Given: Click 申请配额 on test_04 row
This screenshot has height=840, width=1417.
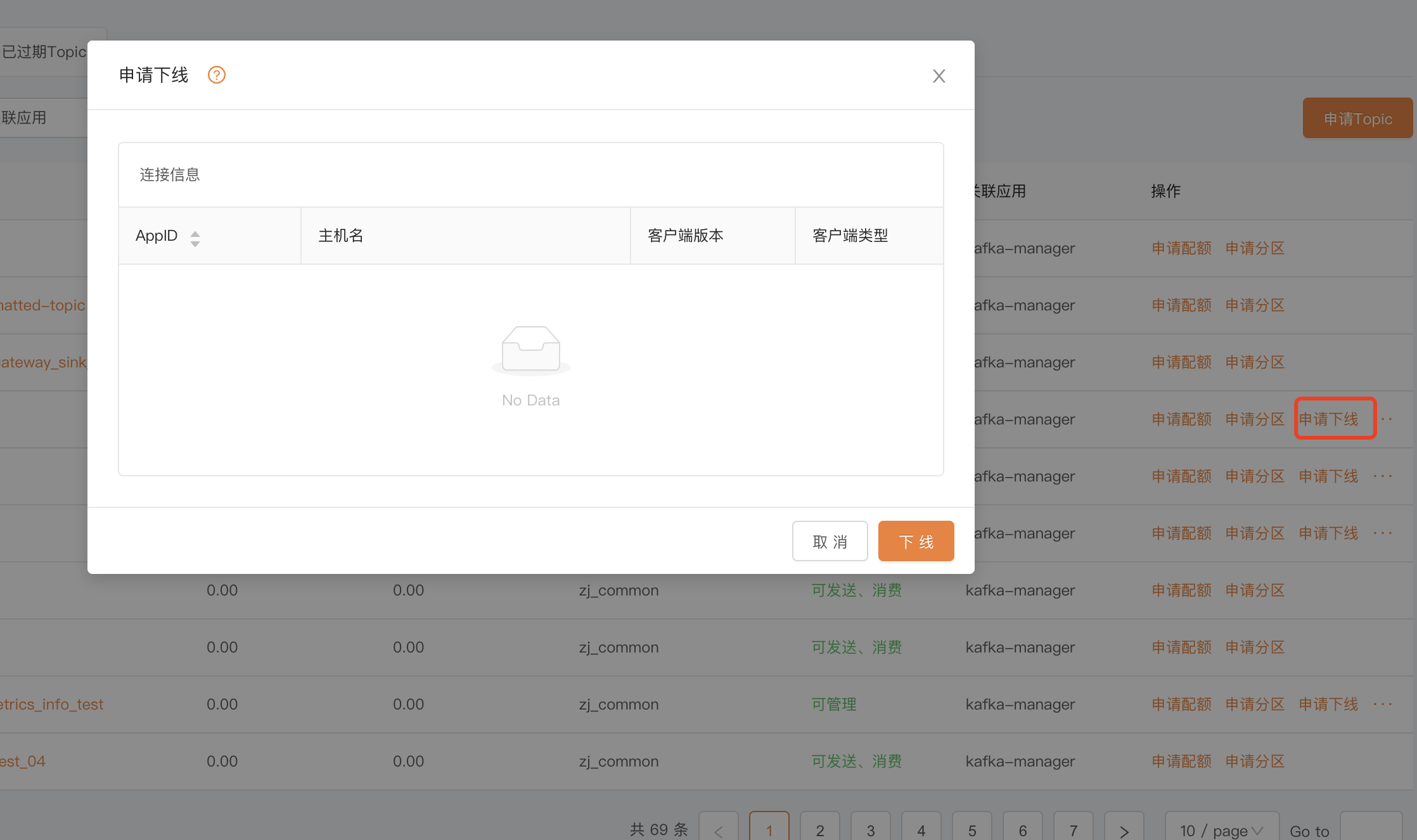Looking at the screenshot, I should pyautogui.click(x=1181, y=761).
